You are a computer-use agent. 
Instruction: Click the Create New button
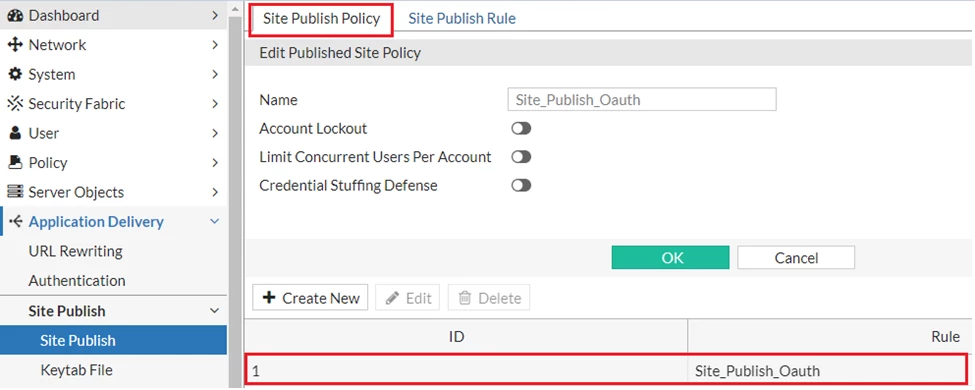click(310, 298)
